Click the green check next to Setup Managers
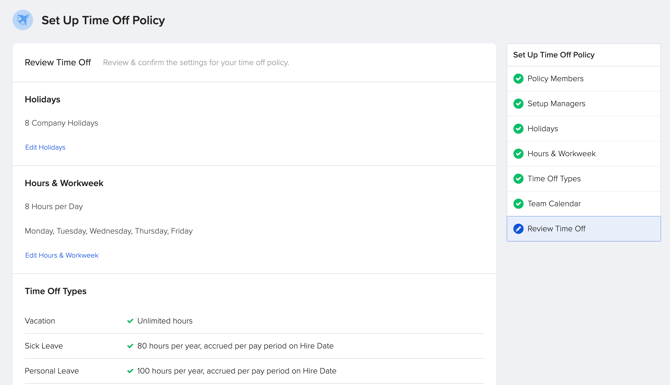670x385 pixels. 518,104
